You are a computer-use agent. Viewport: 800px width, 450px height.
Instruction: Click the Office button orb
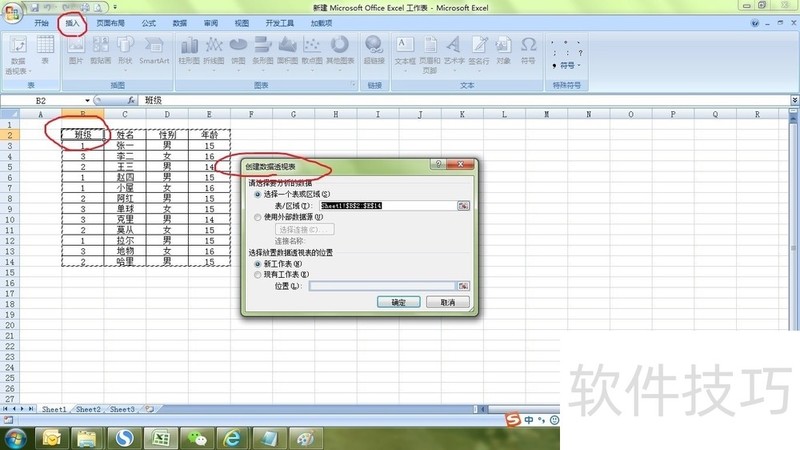[x=12, y=11]
